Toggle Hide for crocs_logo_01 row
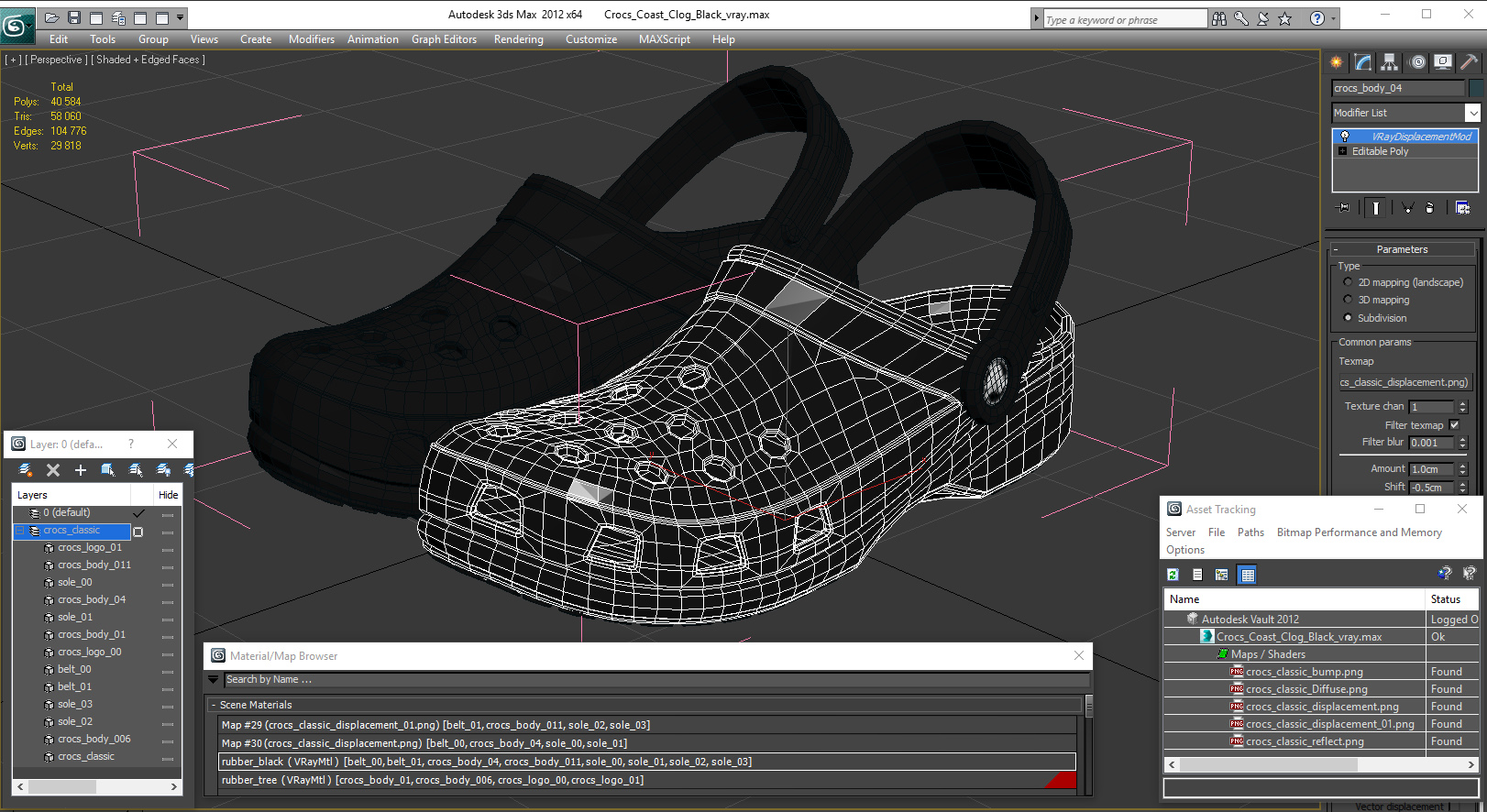Image resolution: width=1487 pixels, height=812 pixels. click(x=168, y=549)
